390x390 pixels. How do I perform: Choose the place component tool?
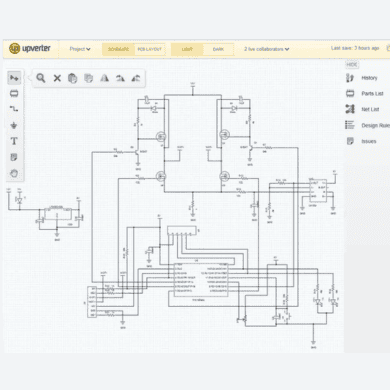coord(14,94)
